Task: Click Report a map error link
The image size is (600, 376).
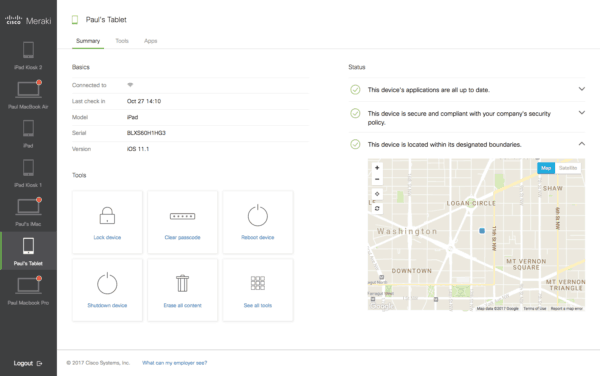Action: pyautogui.click(x=567, y=309)
